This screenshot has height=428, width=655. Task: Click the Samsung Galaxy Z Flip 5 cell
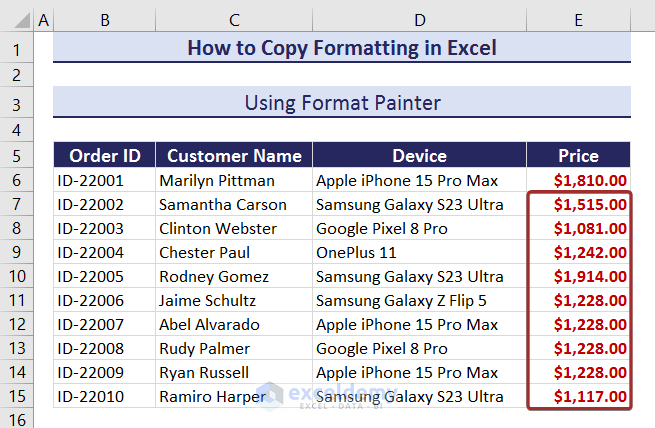click(x=419, y=301)
